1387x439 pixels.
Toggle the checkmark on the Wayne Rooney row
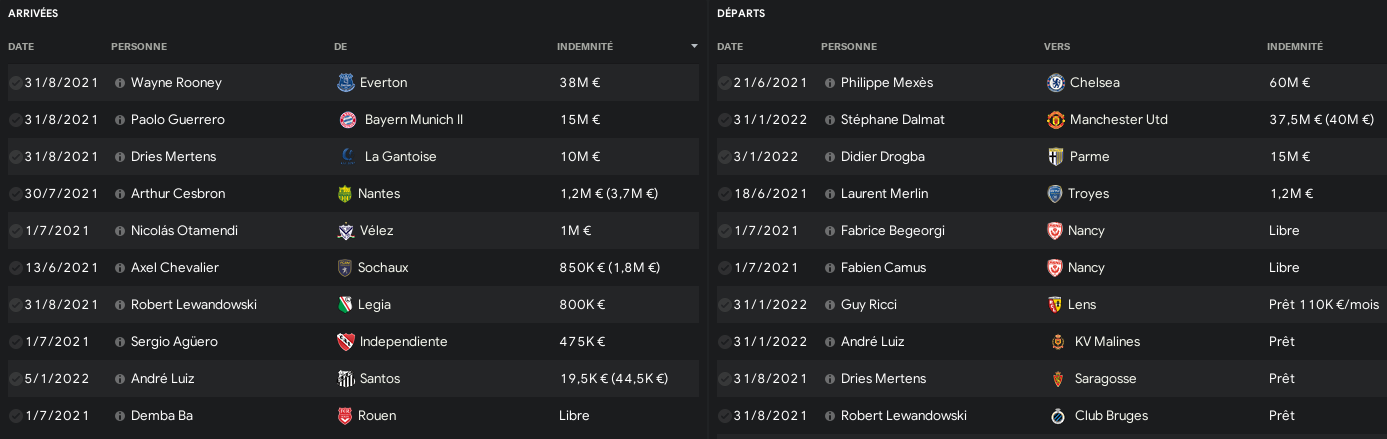[x=15, y=83]
